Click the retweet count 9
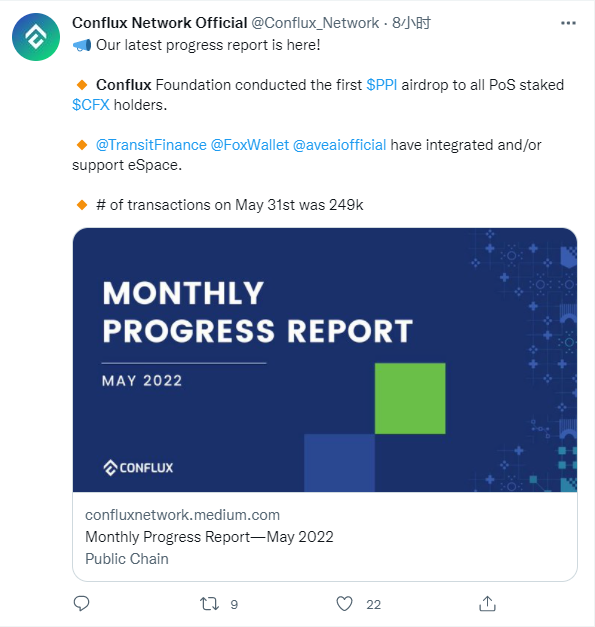The width and height of the screenshot is (595, 627). [x=234, y=605]
